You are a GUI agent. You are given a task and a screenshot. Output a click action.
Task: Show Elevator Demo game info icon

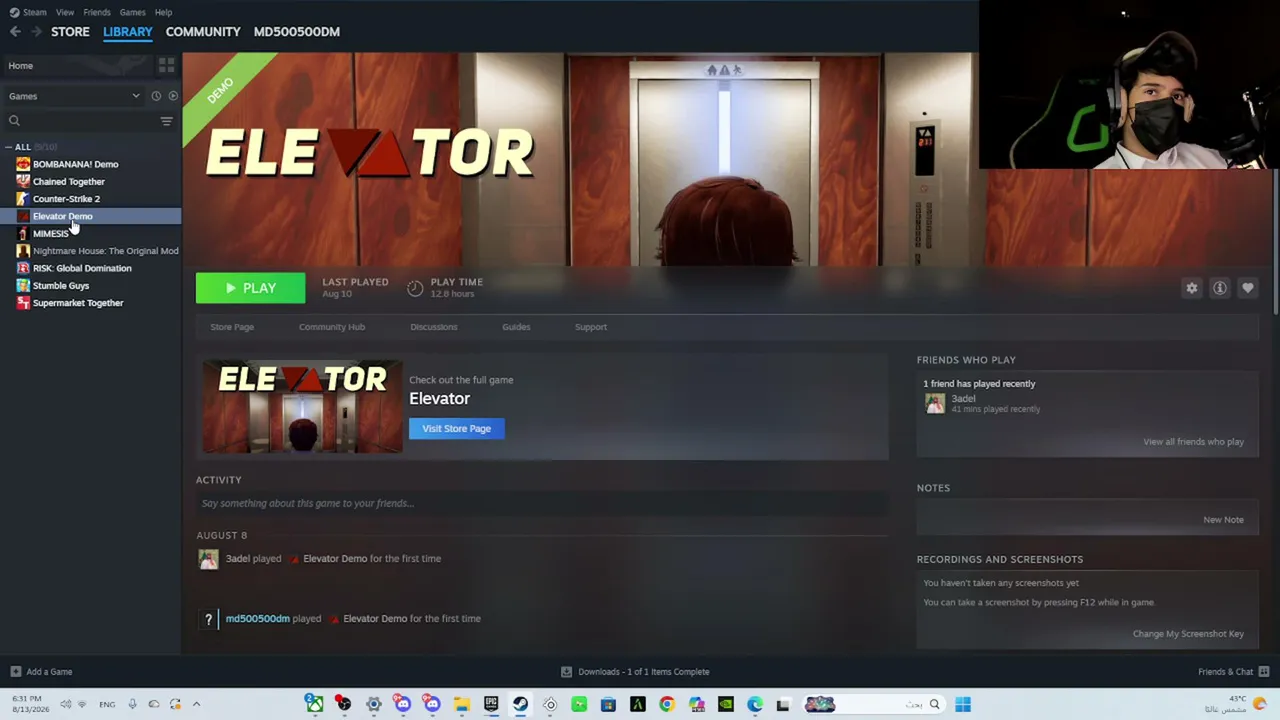[x=1220, y=288]
